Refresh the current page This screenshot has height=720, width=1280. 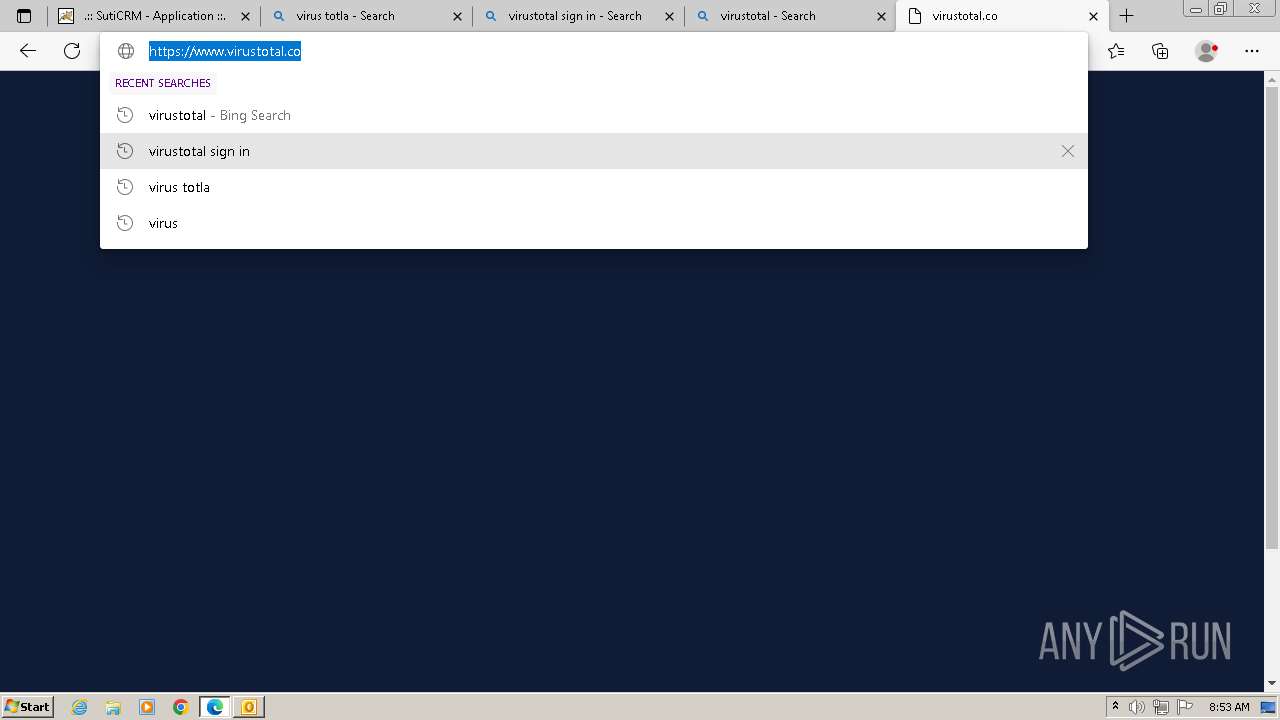pos(72,51)
